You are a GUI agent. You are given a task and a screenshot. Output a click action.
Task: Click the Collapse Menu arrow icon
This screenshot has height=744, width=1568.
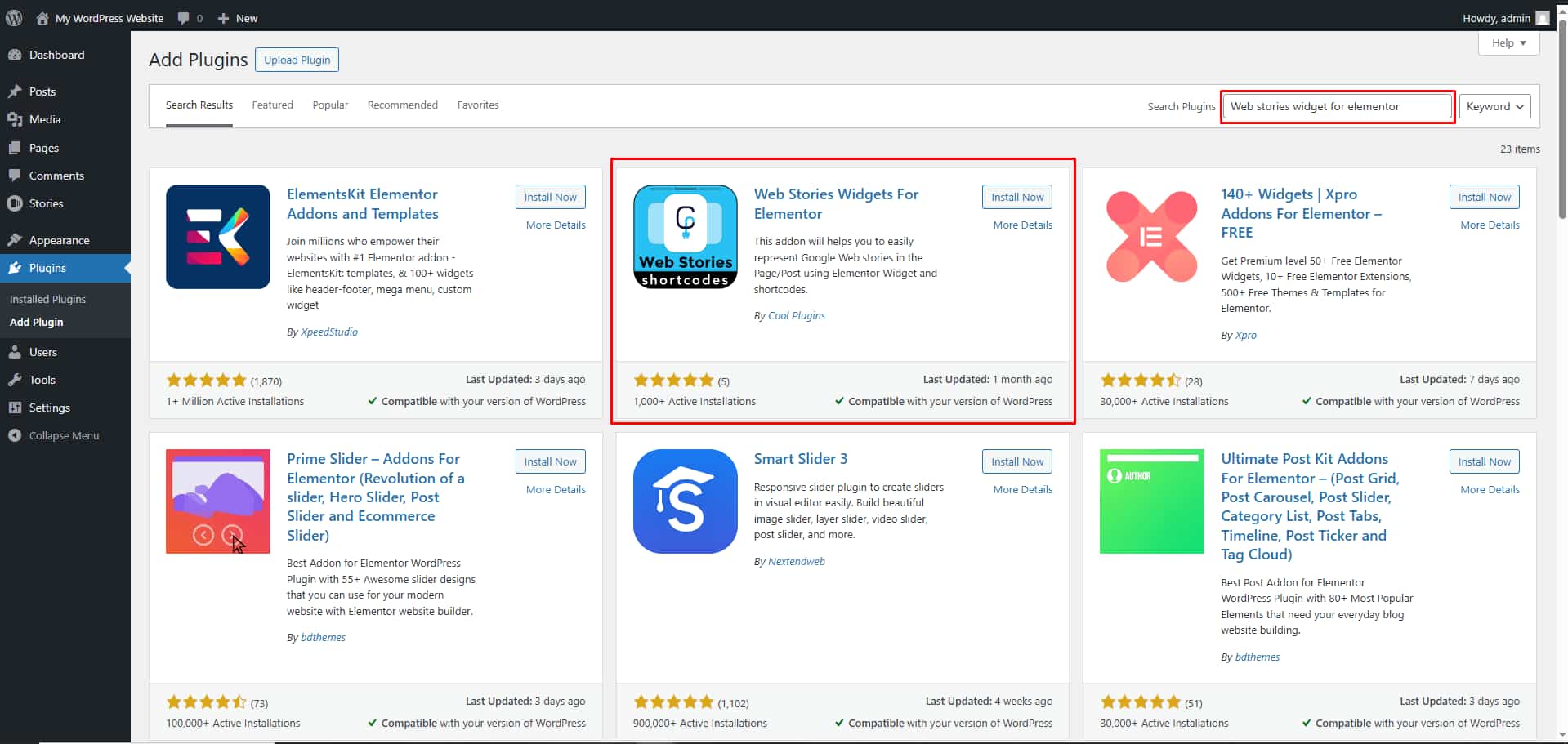(15, 435)
